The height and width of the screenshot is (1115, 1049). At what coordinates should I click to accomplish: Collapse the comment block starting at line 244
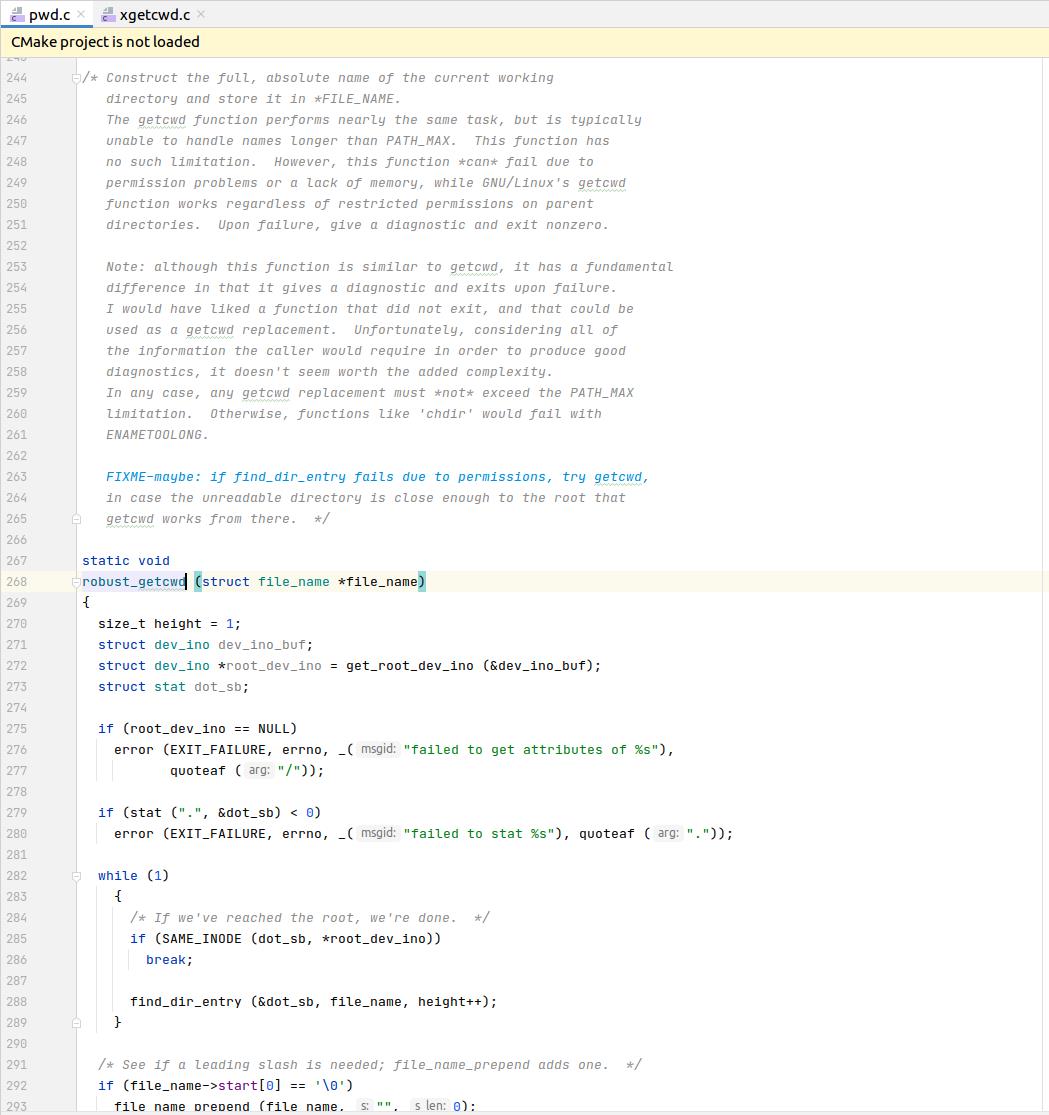(x=76, y=78)
